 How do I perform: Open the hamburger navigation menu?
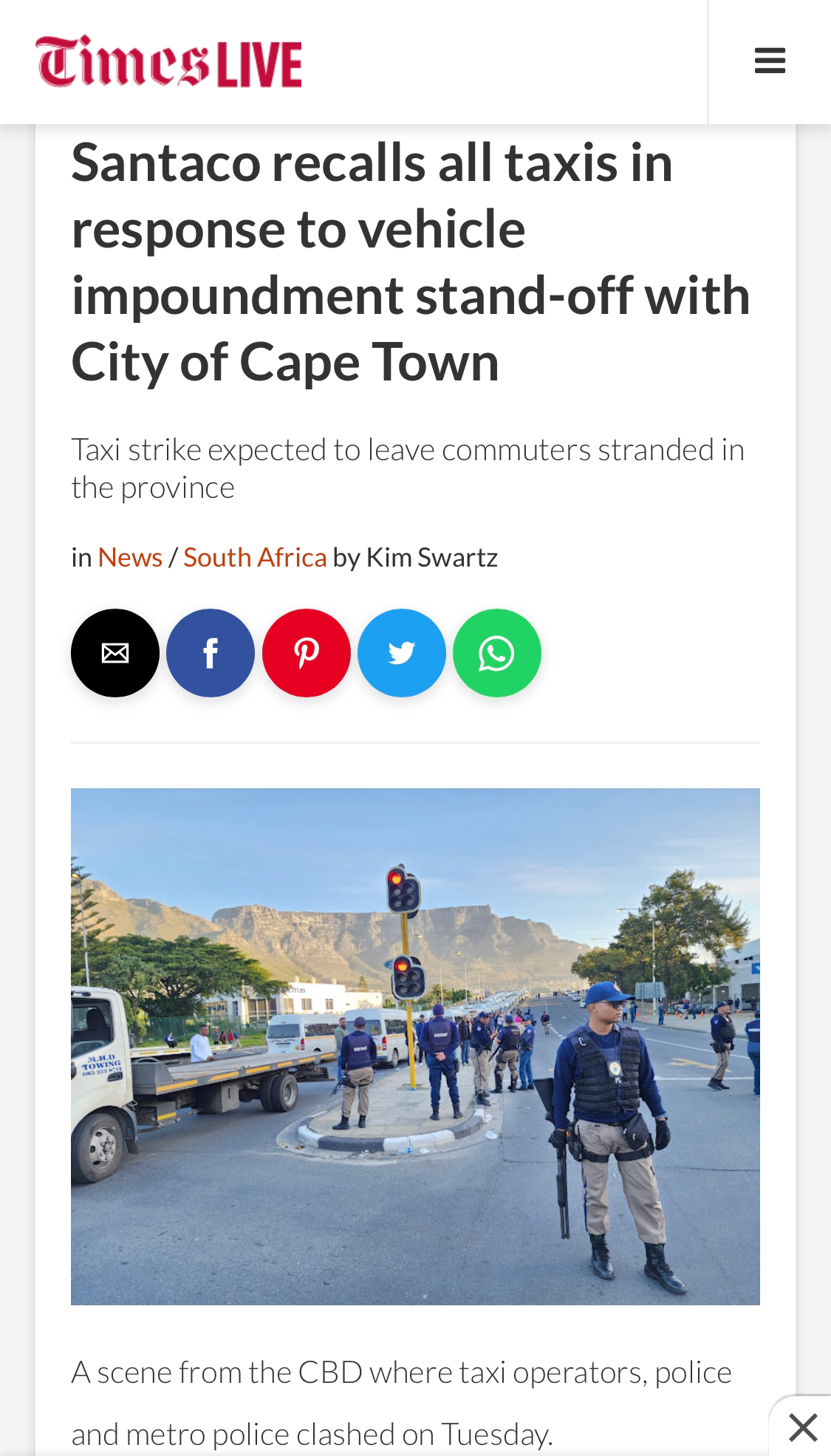pos(770,61)
